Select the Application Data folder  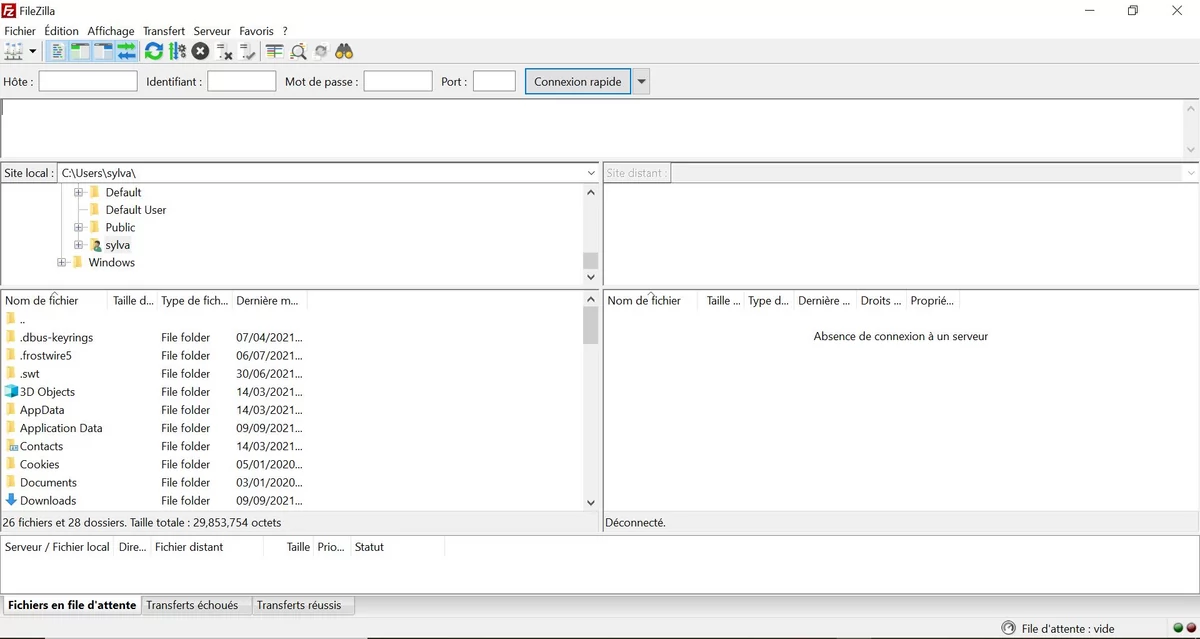(61, 428)
